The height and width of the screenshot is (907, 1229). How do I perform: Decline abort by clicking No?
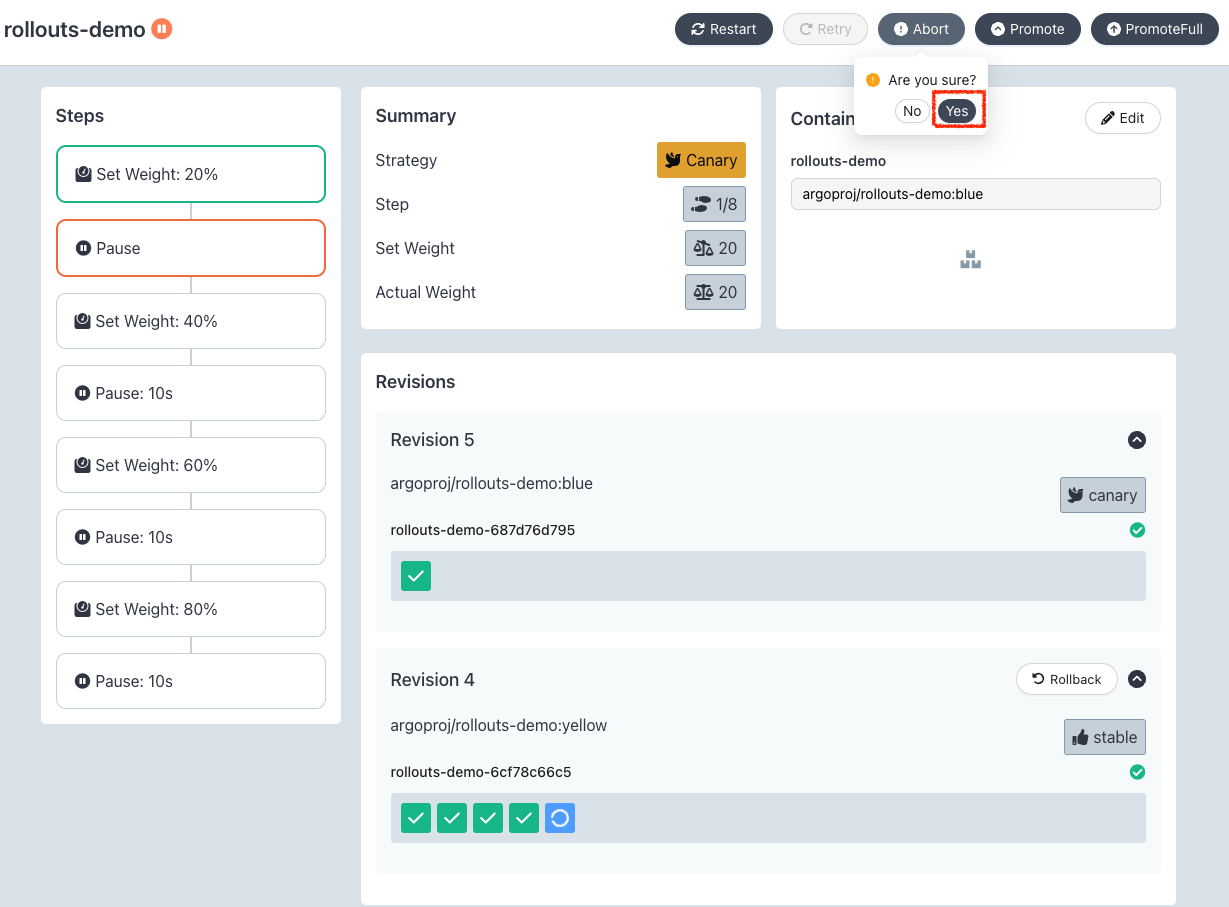[912, 111]
